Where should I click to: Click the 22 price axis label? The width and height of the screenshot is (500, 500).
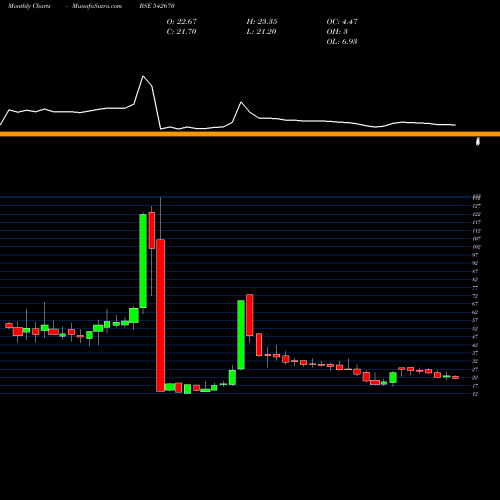click(475, 378)
